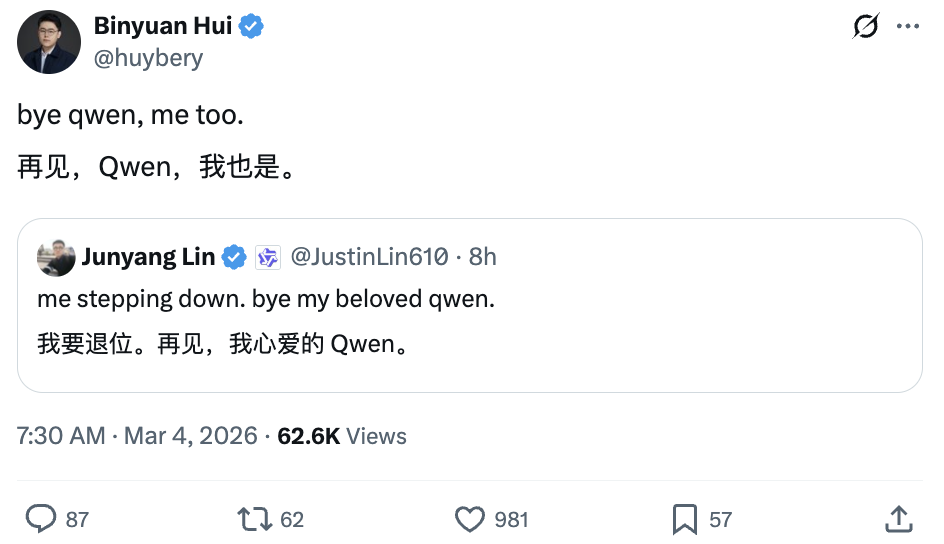
Task: Click the purple affiliation badge icon
Action: click(x=268, y=257)
